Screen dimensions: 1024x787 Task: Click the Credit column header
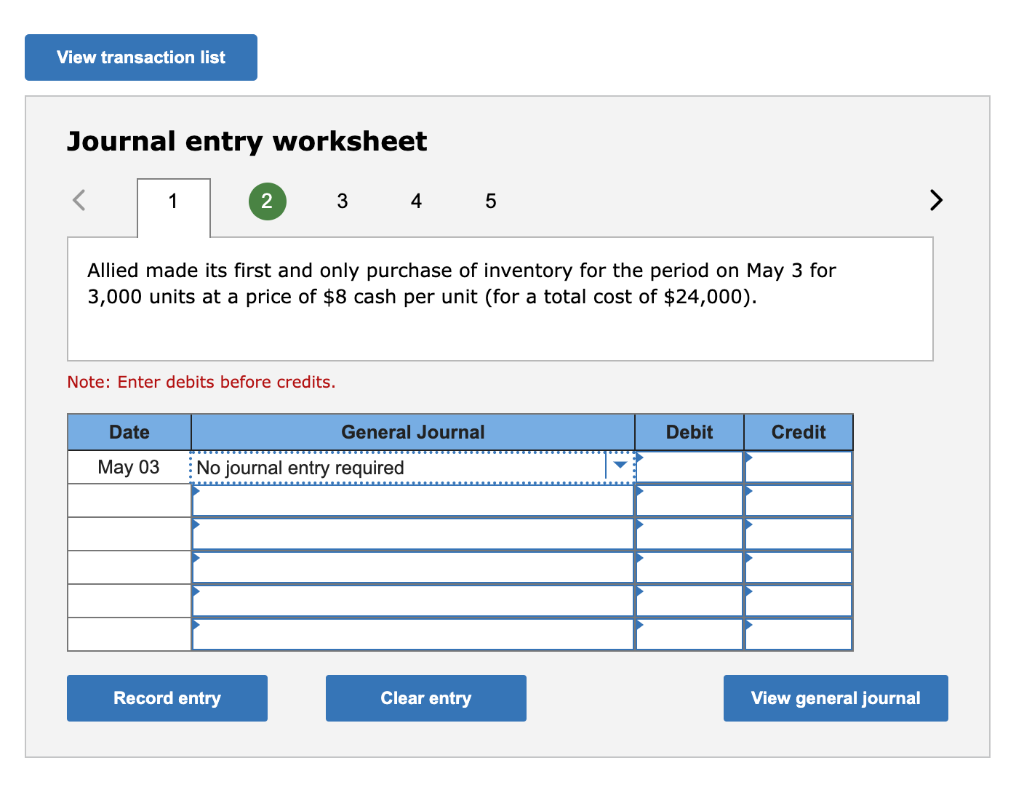798,432
